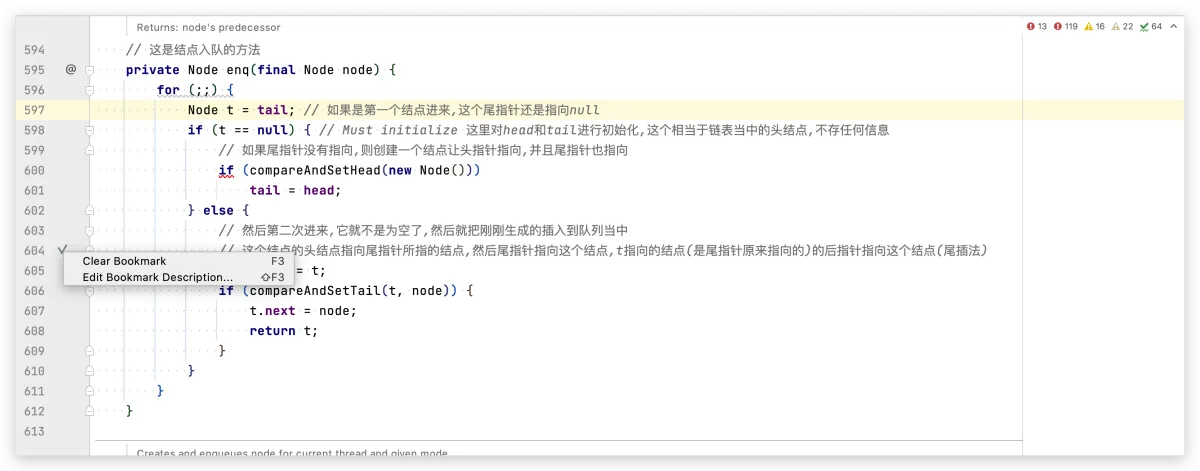The width and height of the screenshot is (1200, 471).
Task: Click the fold end marker on line 609
Action: tap(89, 350)
